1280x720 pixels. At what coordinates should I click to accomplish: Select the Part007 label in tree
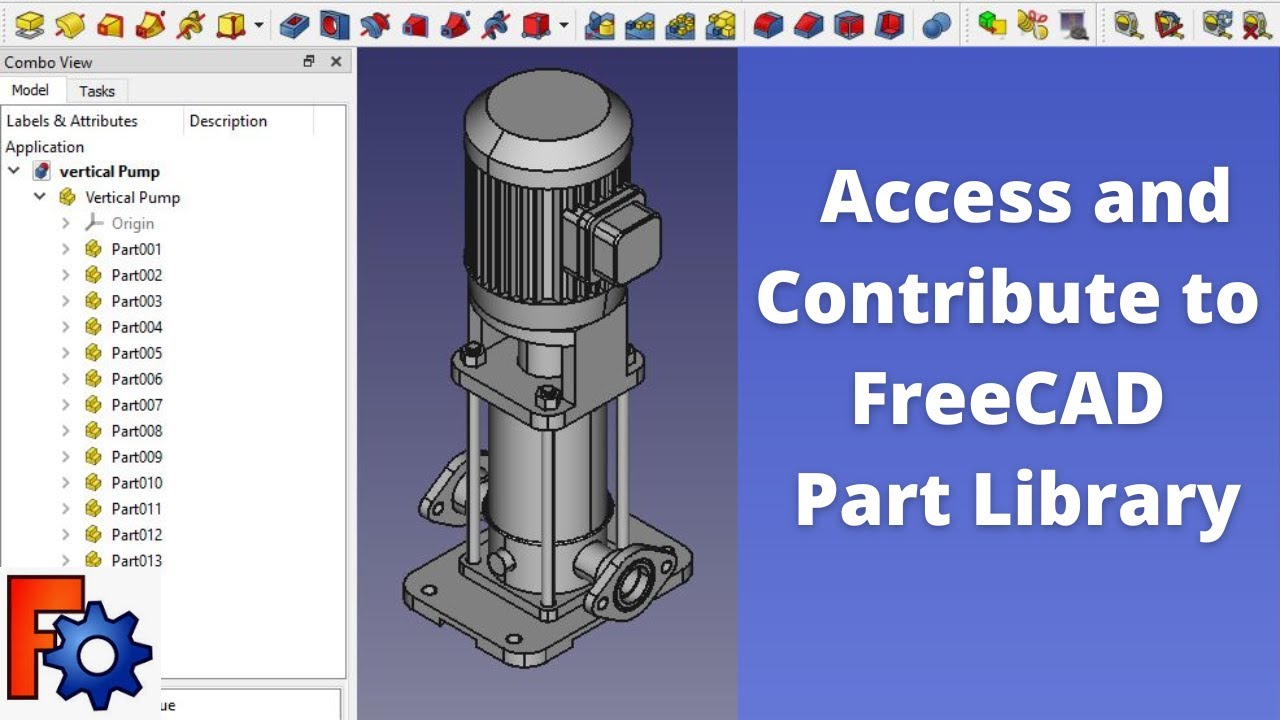tap(136, 405)
